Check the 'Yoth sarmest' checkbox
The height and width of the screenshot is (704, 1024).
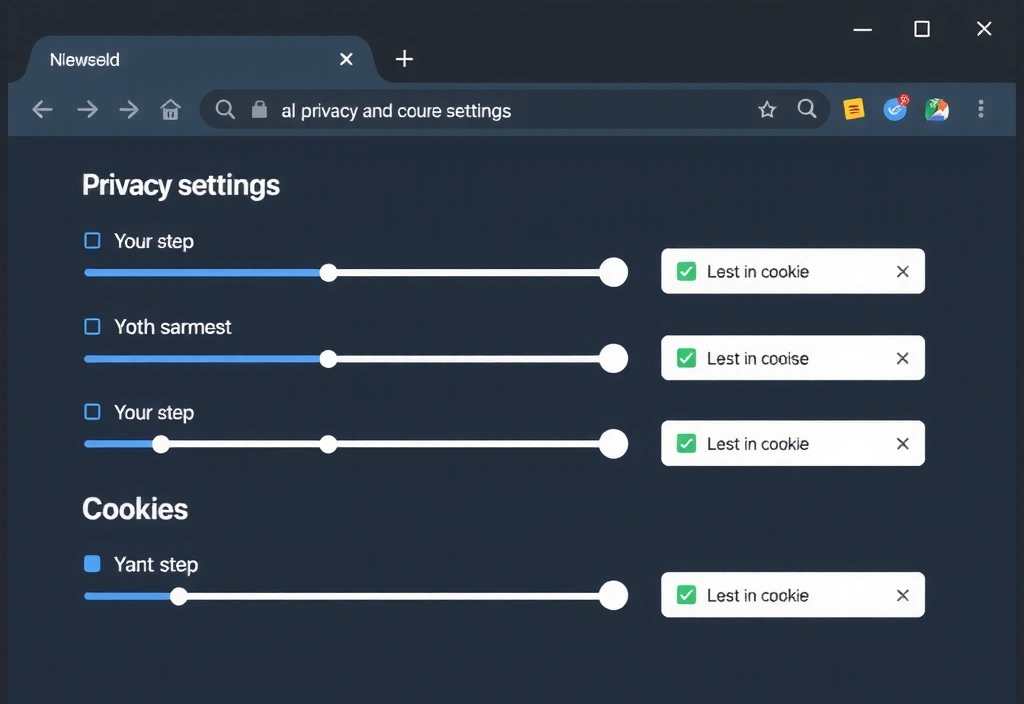[91, 326]
